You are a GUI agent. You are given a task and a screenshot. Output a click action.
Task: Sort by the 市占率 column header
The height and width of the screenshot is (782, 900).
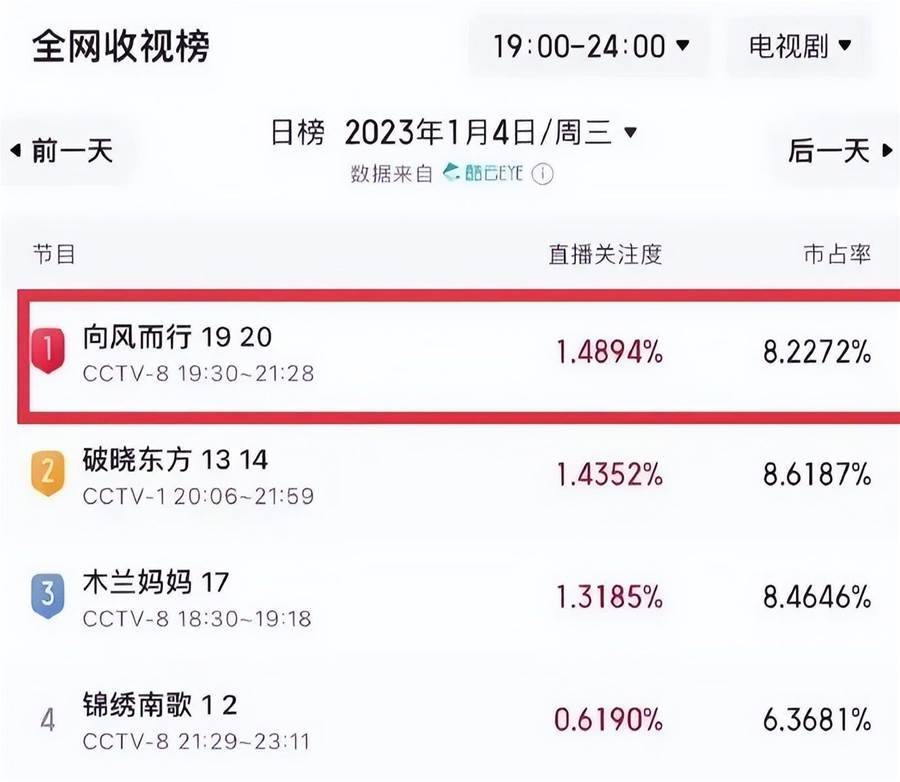pos(837,254)
